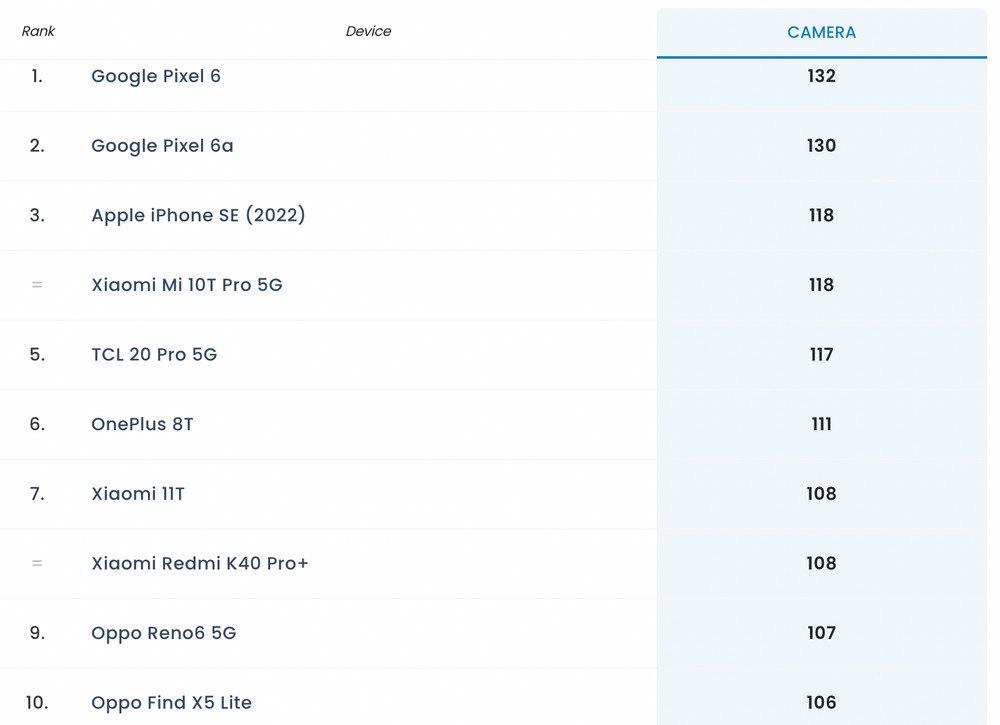
Task: Open the OnePlus 8T device page
Action: pos(142,424)
